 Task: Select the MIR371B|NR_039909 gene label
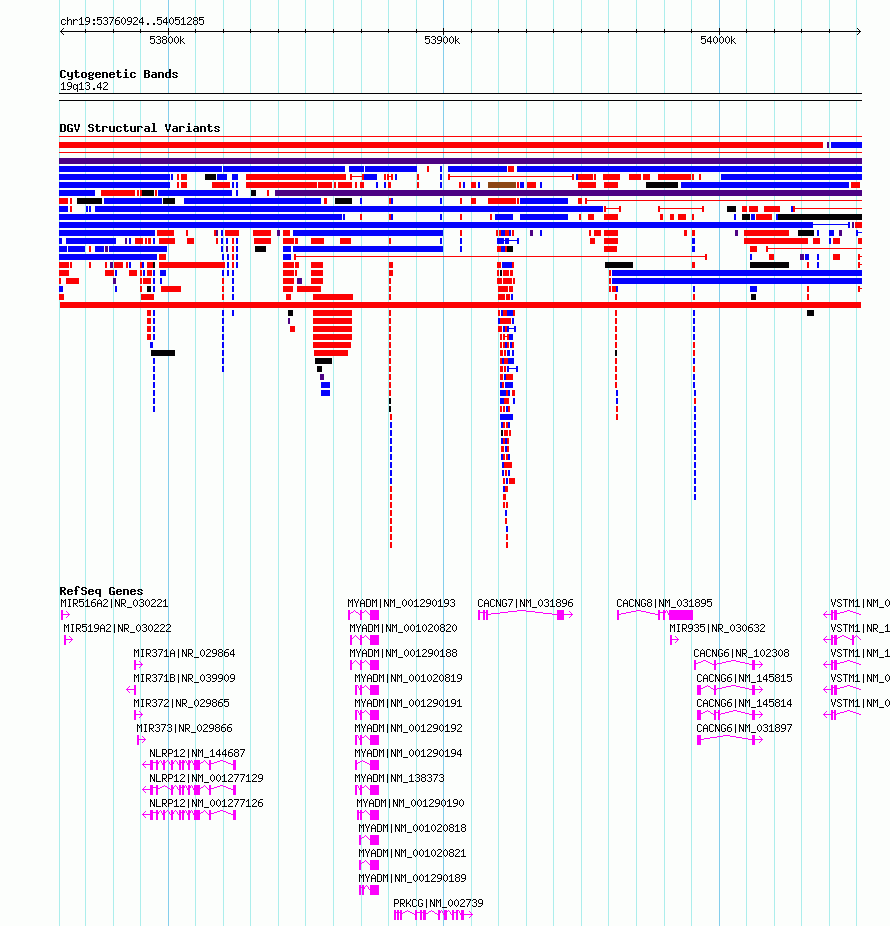point(184,678)
